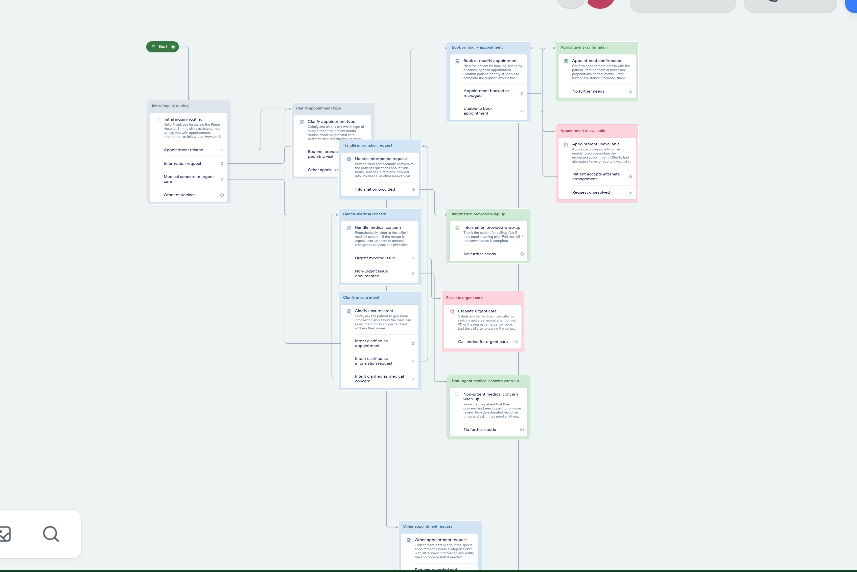Click the message icon in the Clarify appointment type node
Viewport: 857px width, 572px height.
click(302, 122)
